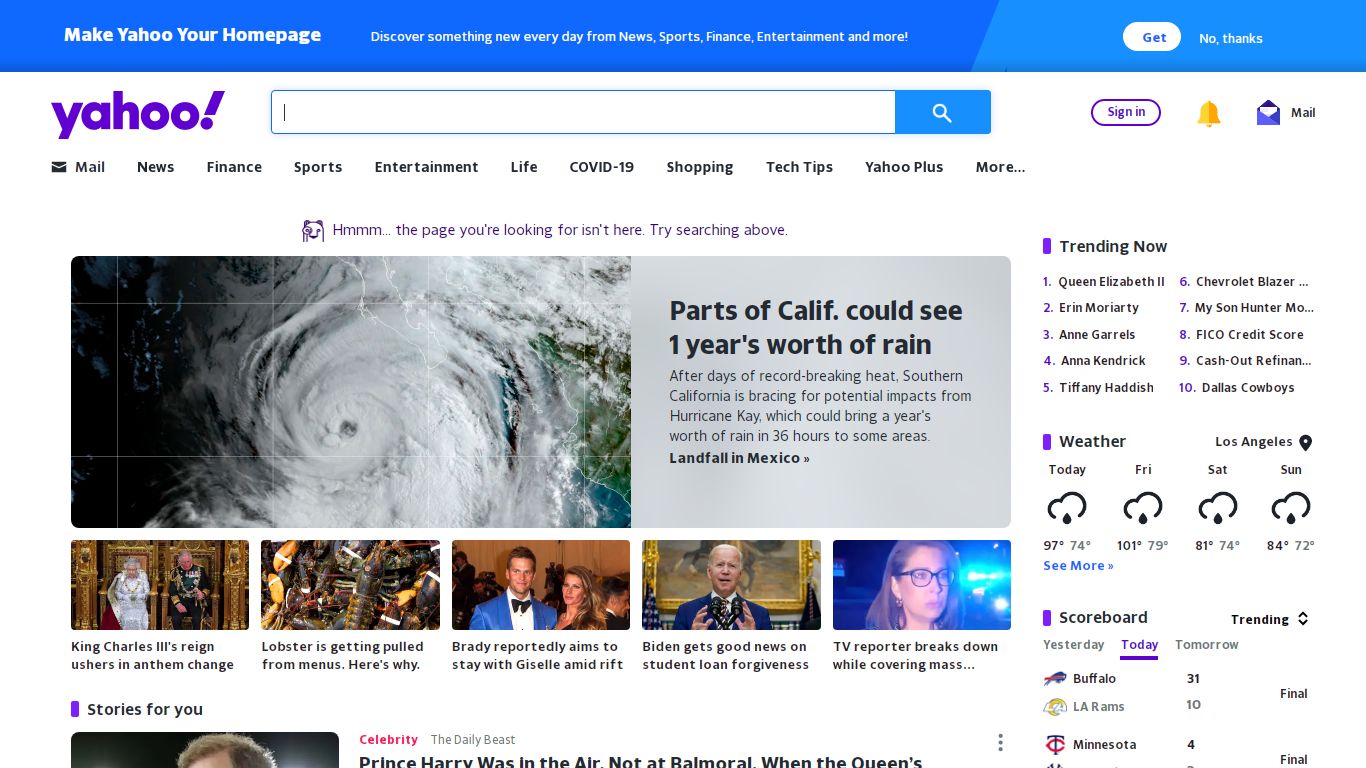Screen dimensions: 1366x768
Task: Open trending topic FICO Credit Score
Action: (1250, 335)
